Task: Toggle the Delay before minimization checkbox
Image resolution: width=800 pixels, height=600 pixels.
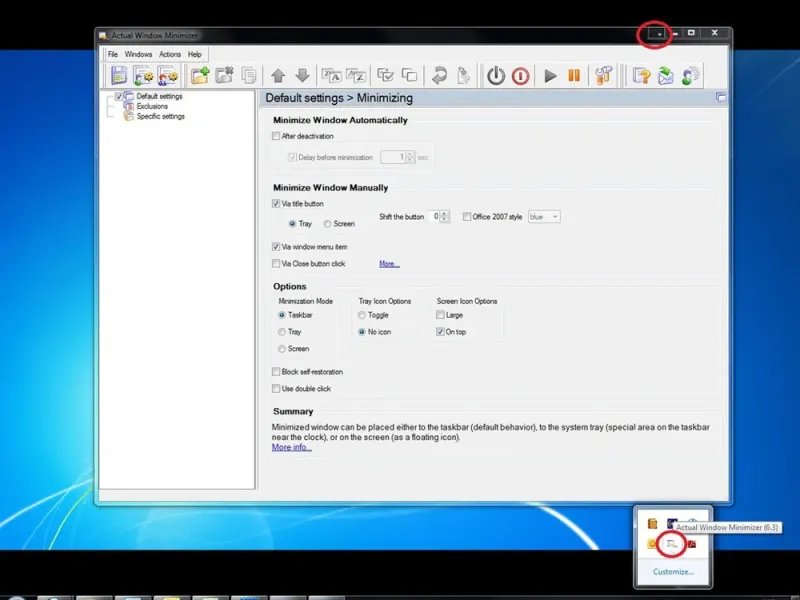Action: click(x=292, y=157)
